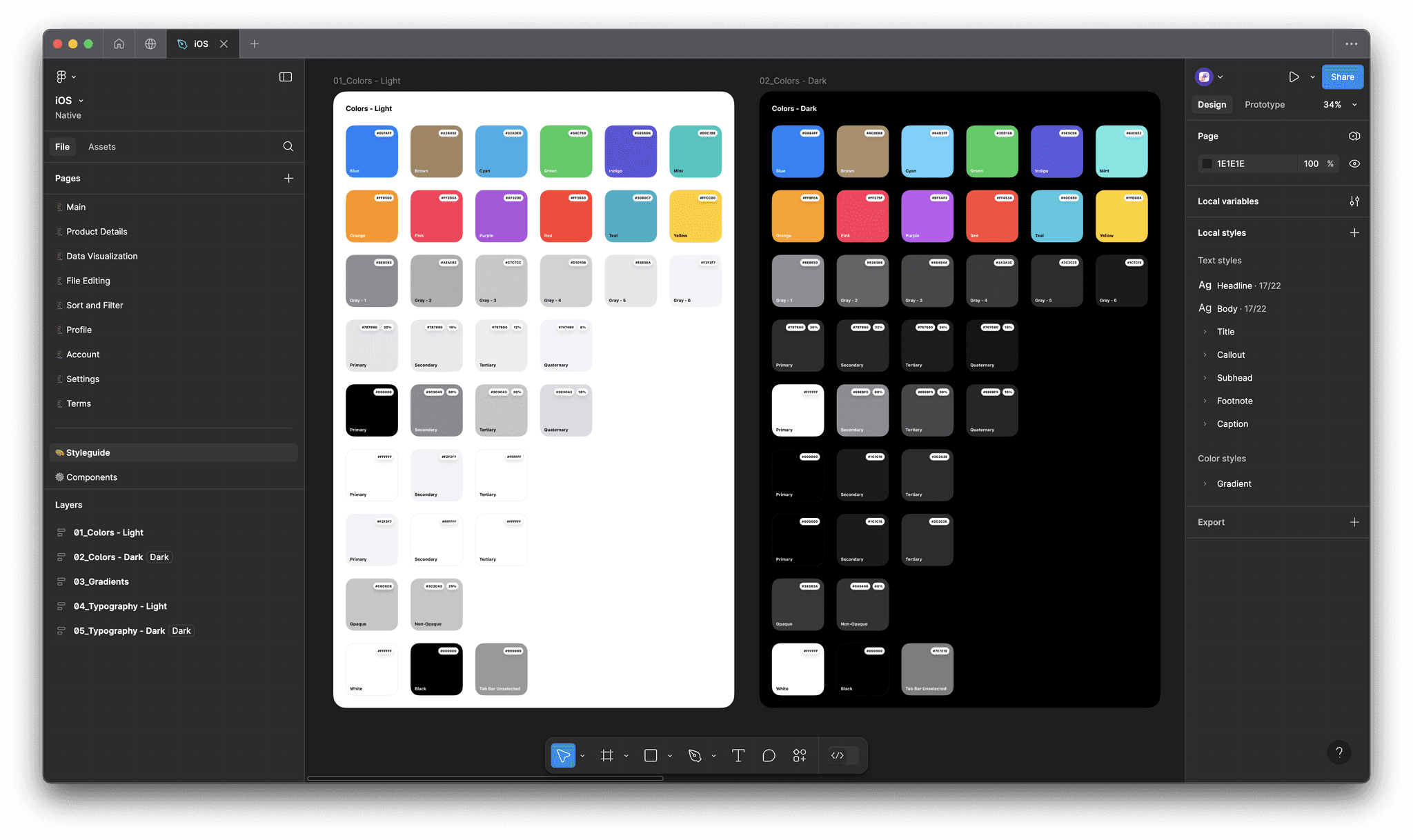Expand the Callout text style group
The width and height of the screenshot is (1413, 840).
coord(1205,354)
